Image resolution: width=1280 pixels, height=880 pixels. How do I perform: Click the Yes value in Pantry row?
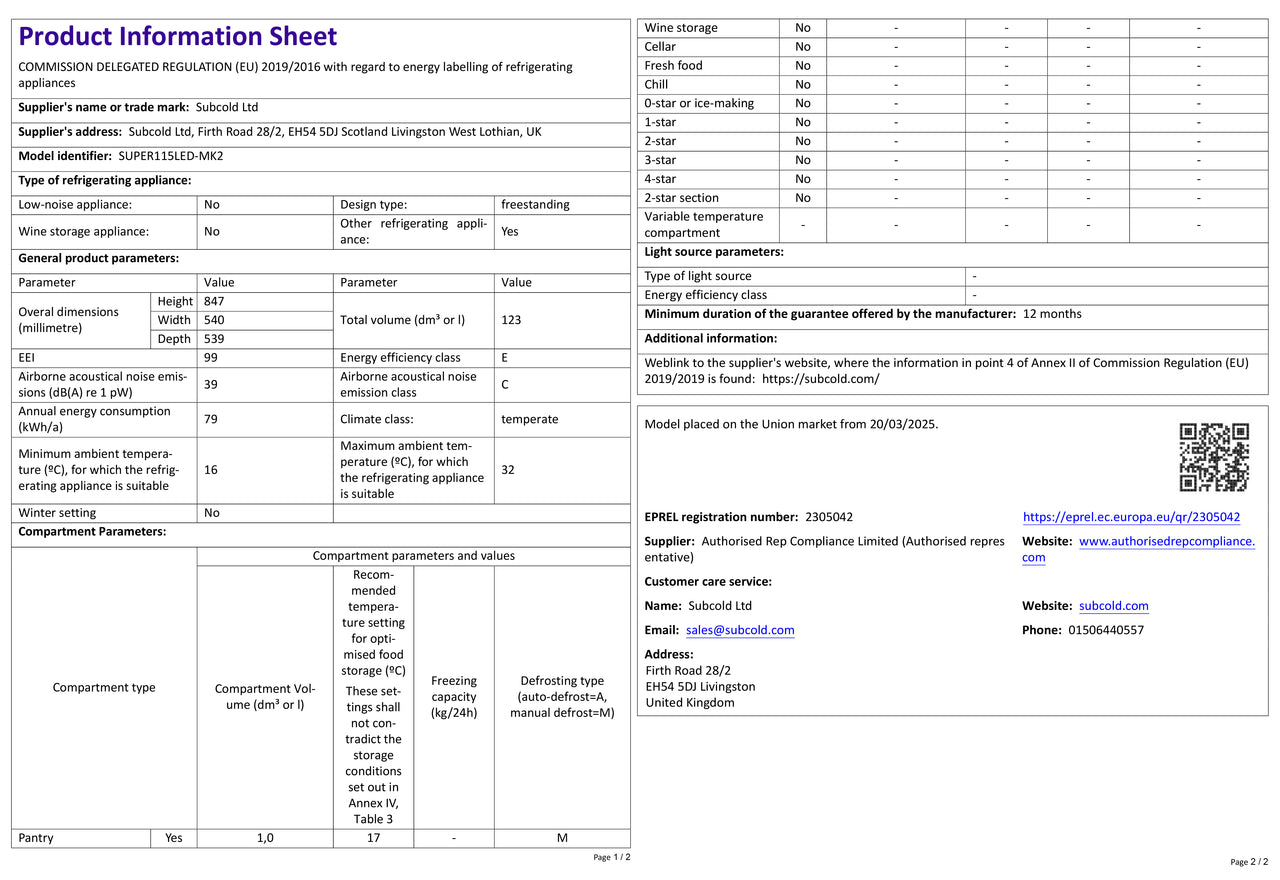pos(174,838)
